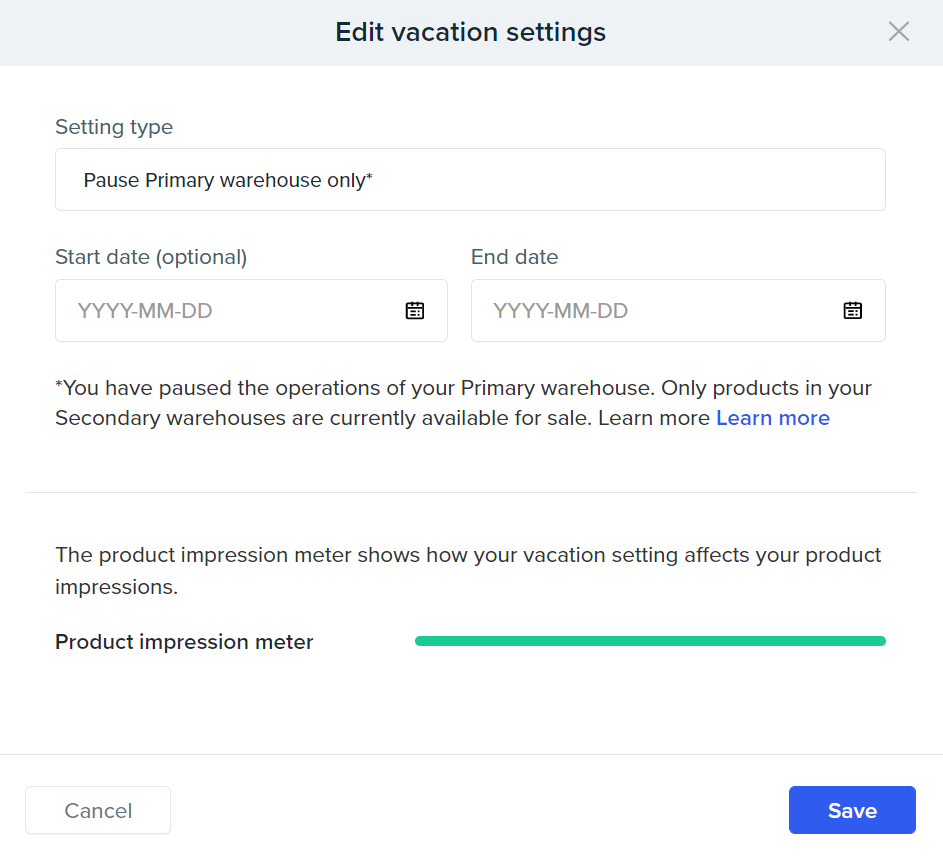Click the green product impression meter bar
This screenshot has height=861, width=943.
[x=650, y=641]
